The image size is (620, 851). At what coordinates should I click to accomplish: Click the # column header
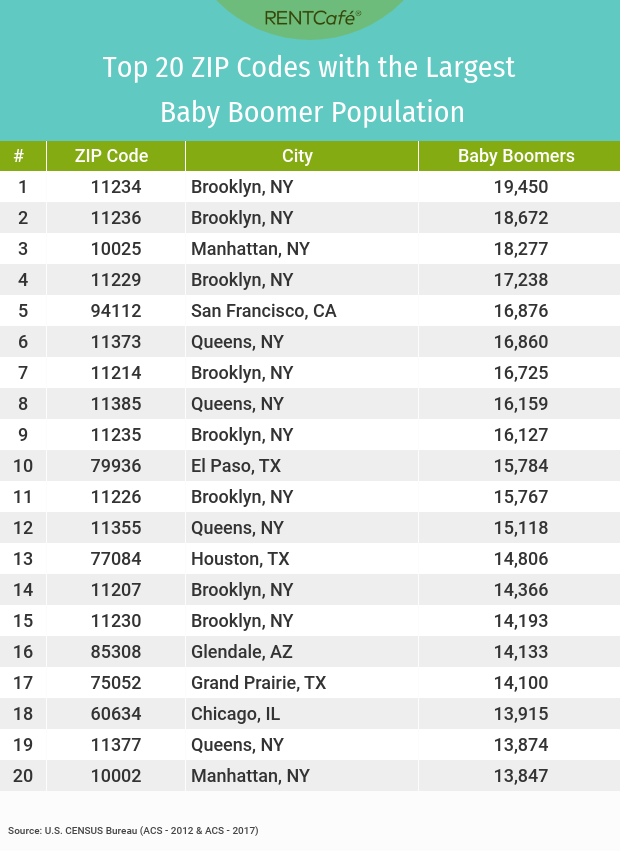tap(19, 156)
